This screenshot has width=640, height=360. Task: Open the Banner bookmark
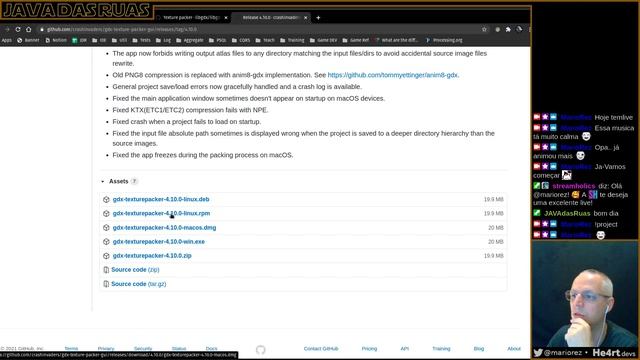pos(28,40)
